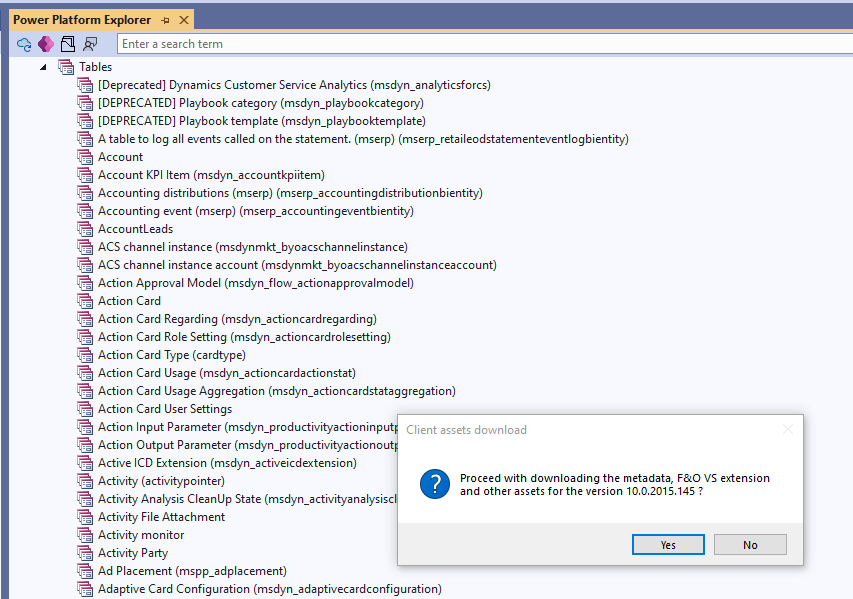
Task: Select Deprecated Dynamics Customer Service Analytics table
Action: pyautogui.click(x=294, y=85)
